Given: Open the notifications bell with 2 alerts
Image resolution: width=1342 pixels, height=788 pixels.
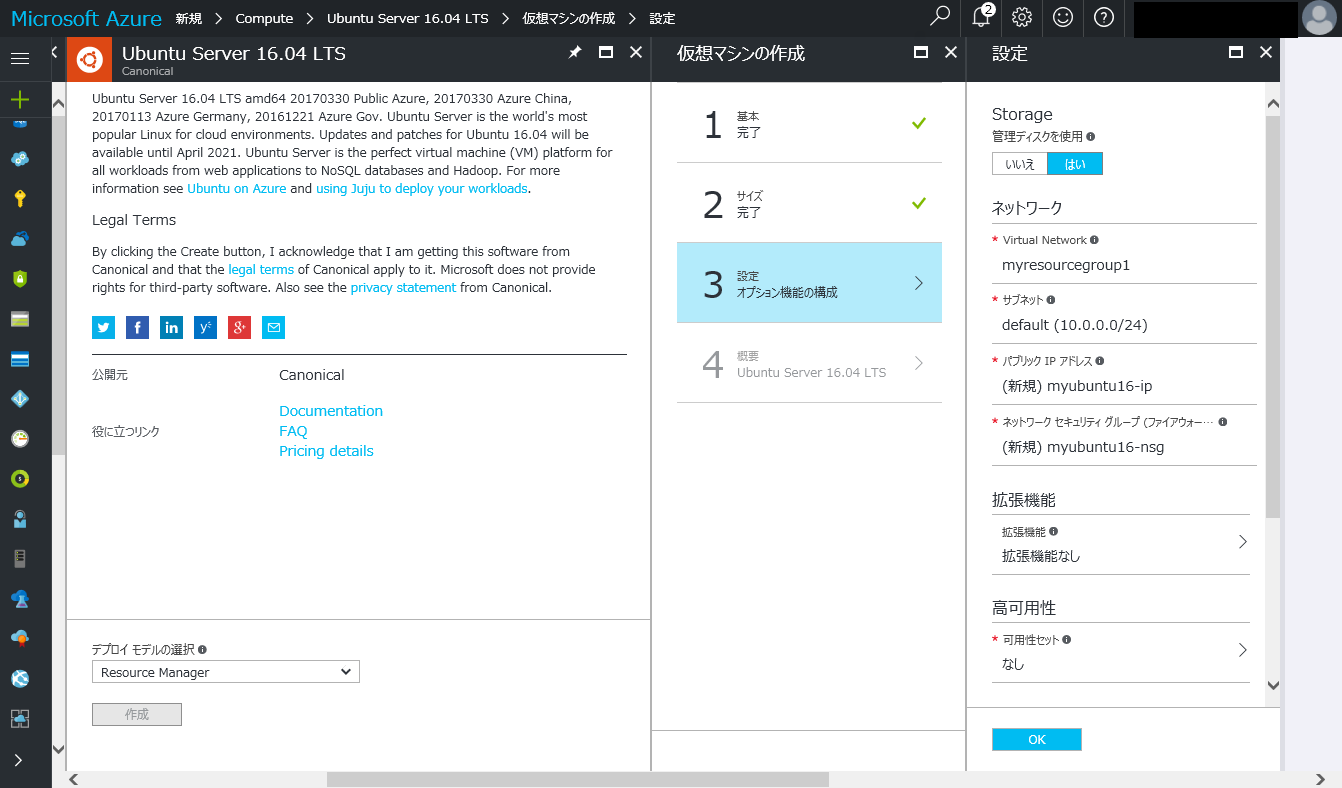Looking at the screenshot, I should tap(979, 18).
